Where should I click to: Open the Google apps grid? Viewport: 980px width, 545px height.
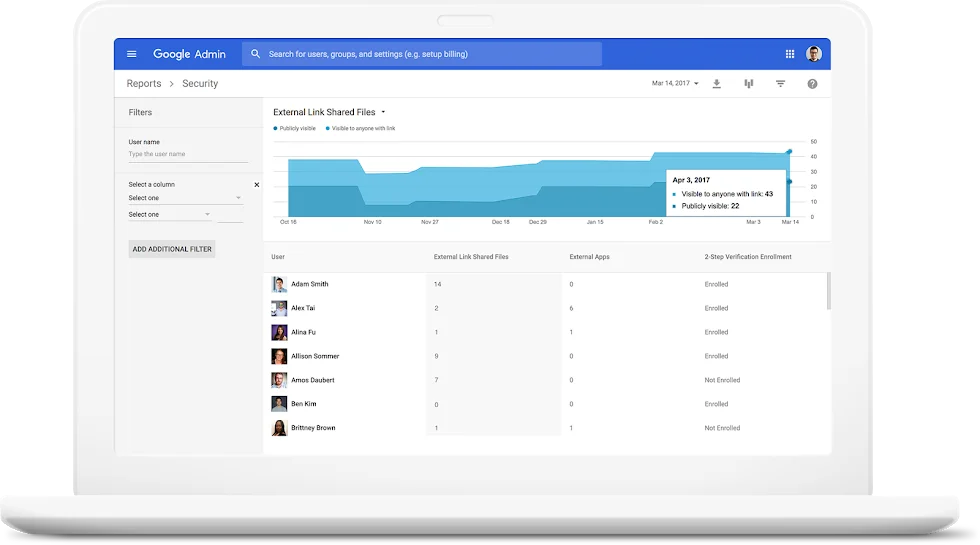point(789,54)
